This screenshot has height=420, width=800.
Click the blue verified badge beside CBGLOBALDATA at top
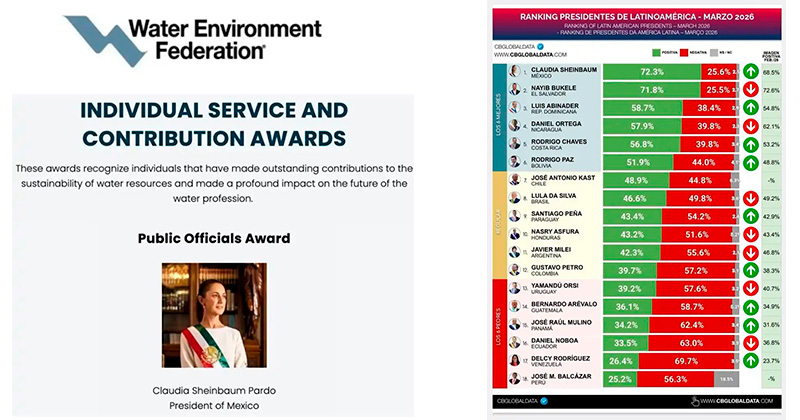(541, 47)
